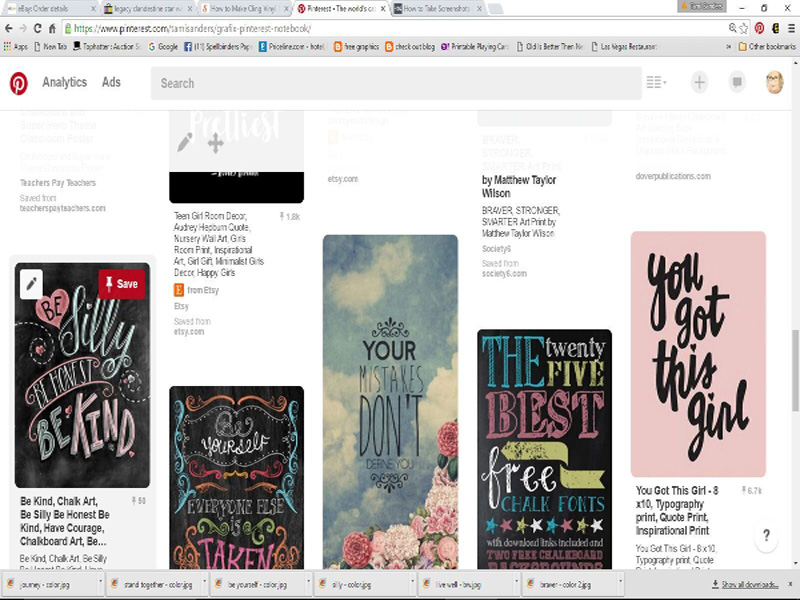Open the free graphics bookmark
Screen dimensions: 800x600
click(x=356, y=46)
